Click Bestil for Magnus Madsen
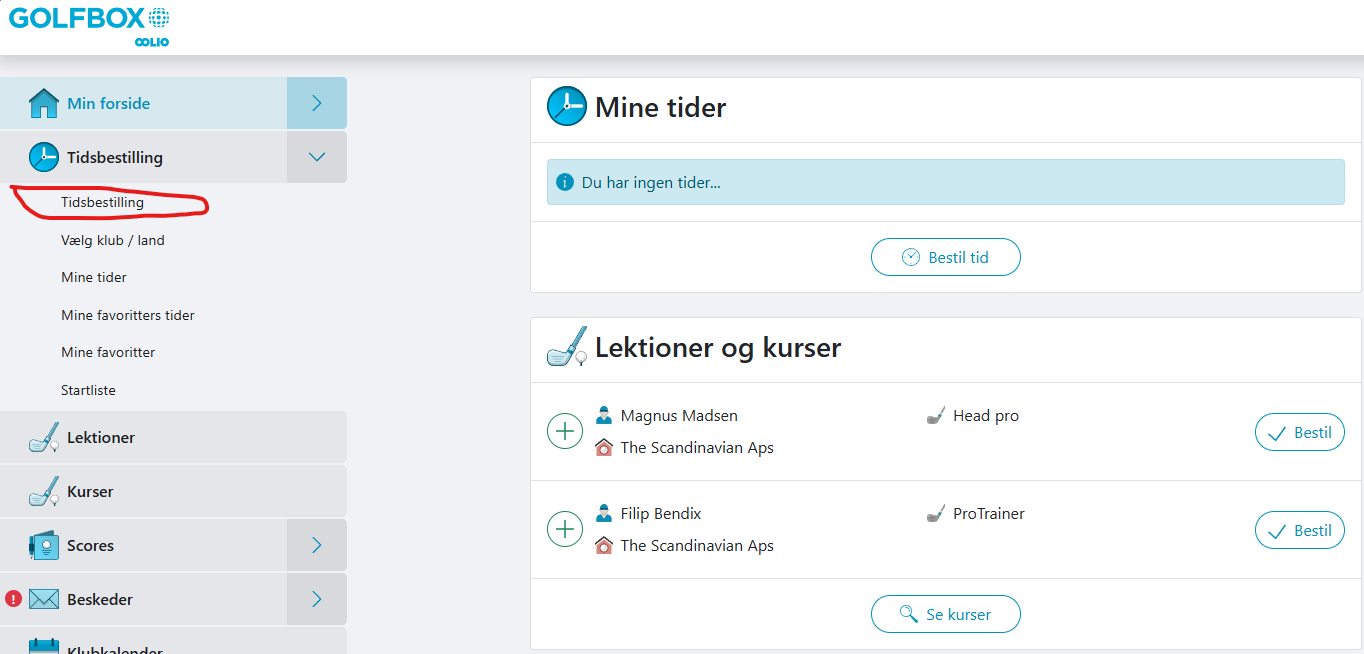Image resolution: width=1364 pixels, height=654 pixels. [x=1300, y=433]
